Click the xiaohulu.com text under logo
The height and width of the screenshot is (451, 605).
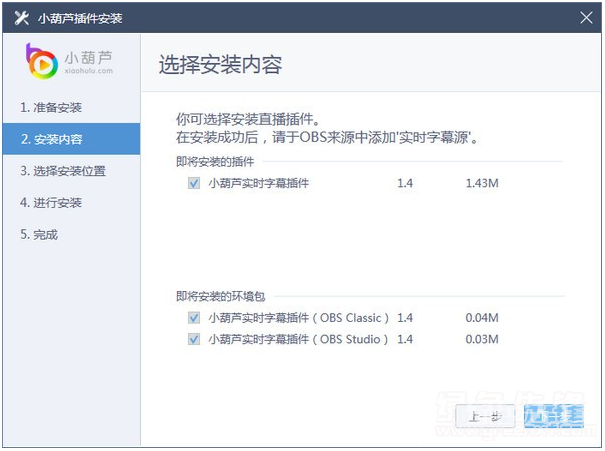pyautogui.click(x=89, y=71)
